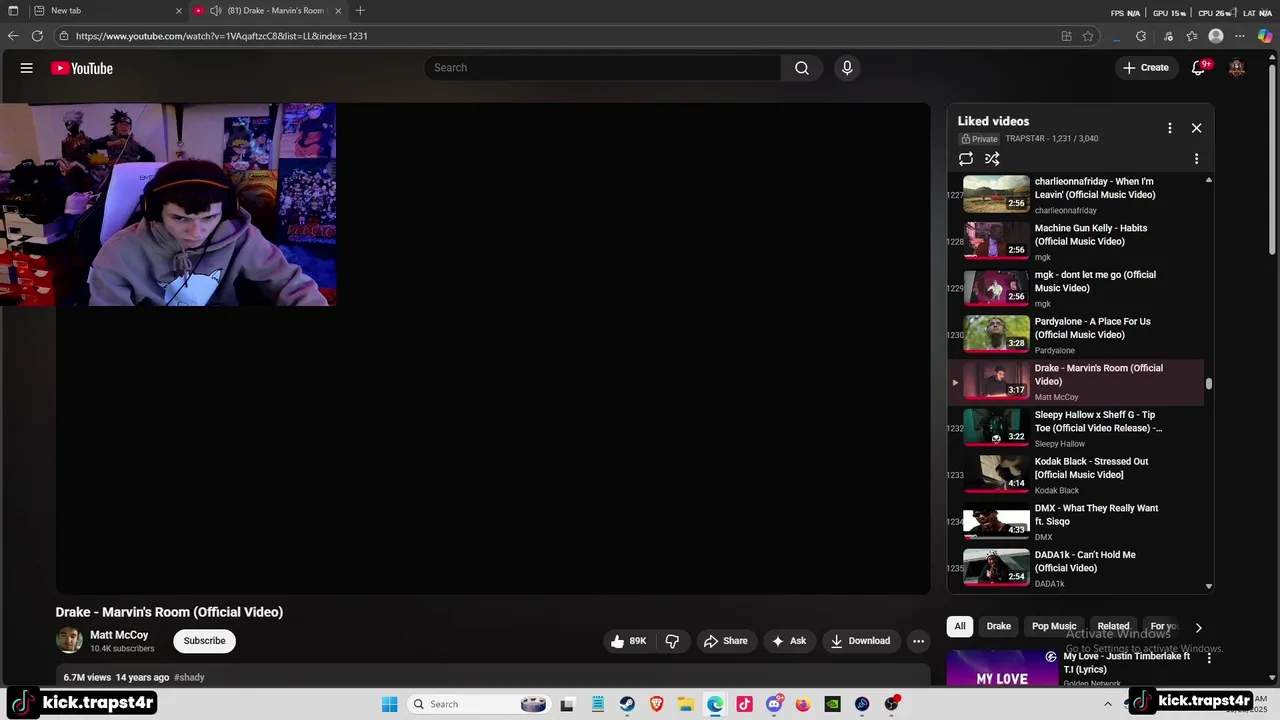Select the Related filter chip
The width and height of the screenshot is (1280, 720).
pos(1113,626)
